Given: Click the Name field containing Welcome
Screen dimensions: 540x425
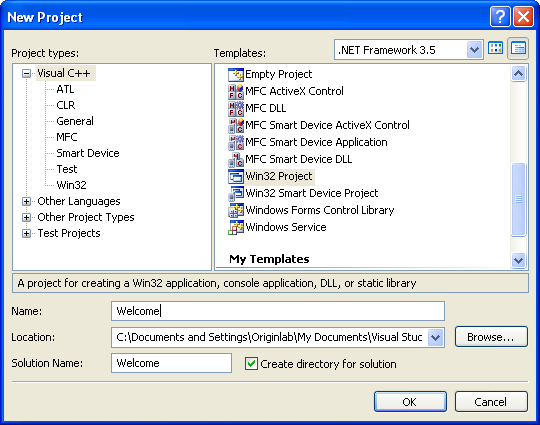Looking at the screenshot, I should point(278,311).
